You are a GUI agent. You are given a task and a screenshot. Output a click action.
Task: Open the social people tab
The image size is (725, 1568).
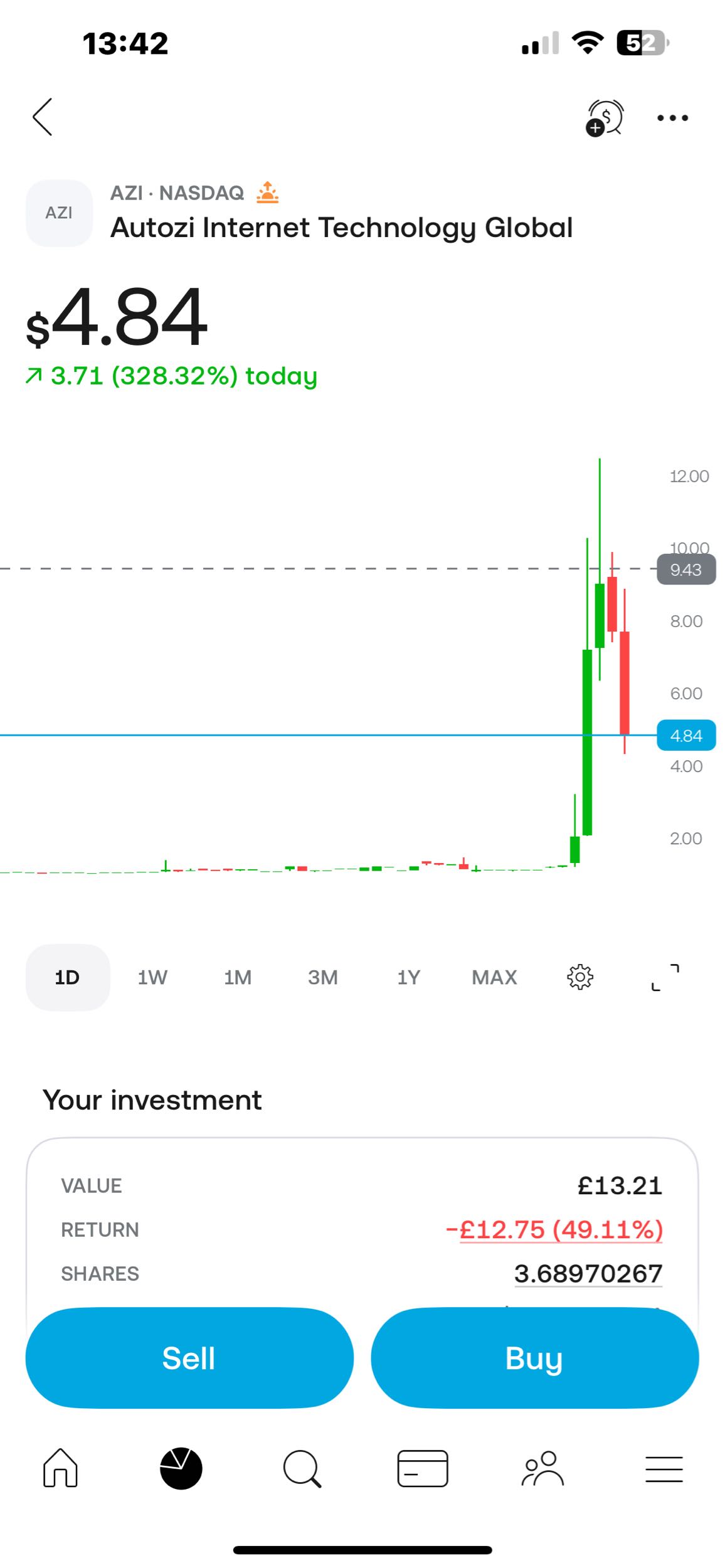tap(543, 1468)
